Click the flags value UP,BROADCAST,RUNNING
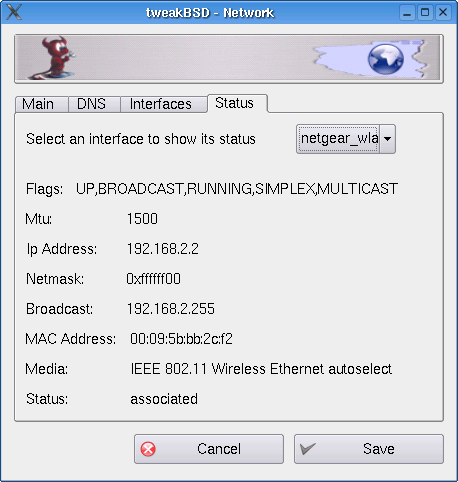The width and height of the screenshot is (458, 482). [x=237, y=189]
